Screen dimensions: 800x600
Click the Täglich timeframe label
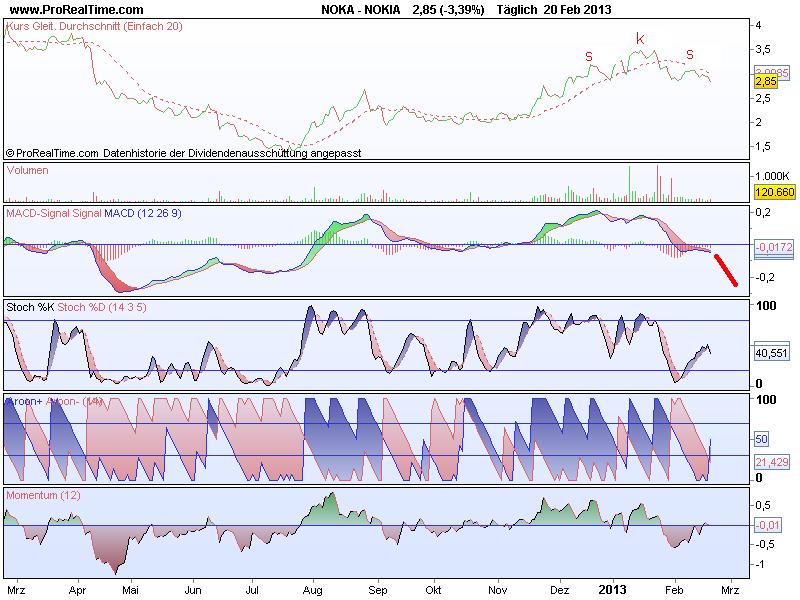coord(516,9)
